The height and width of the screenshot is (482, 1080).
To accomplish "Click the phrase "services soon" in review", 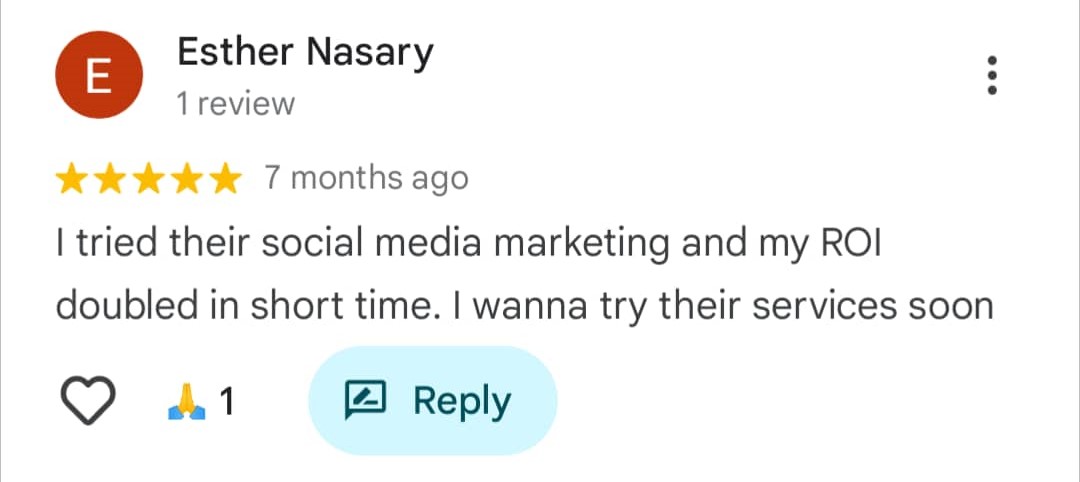I will 872,307.
